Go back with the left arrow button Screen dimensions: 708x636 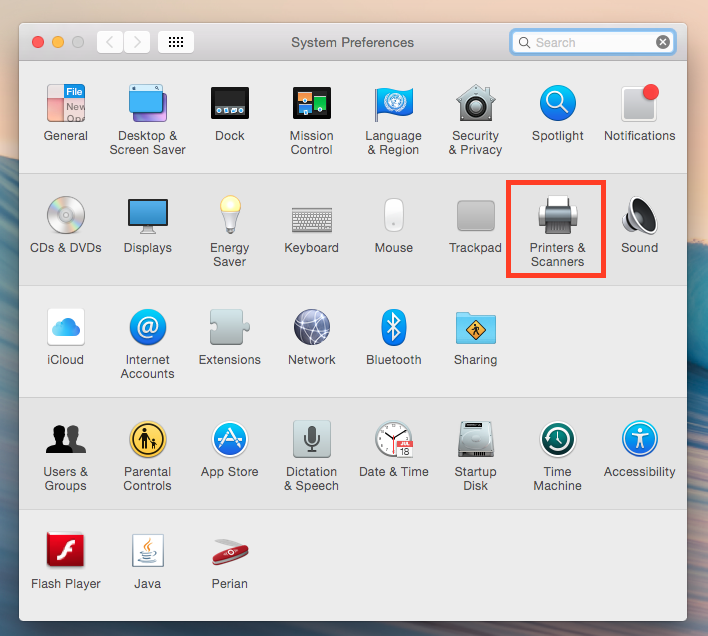tap(110, 42)
